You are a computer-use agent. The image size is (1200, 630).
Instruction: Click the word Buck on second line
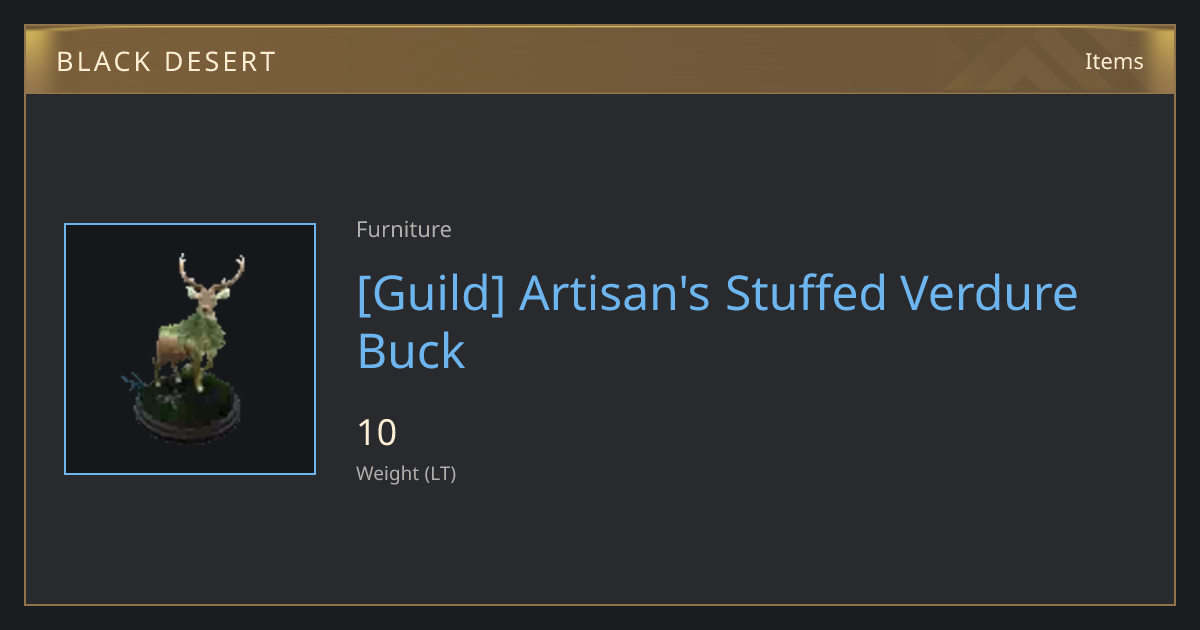[x=411, y=351]
